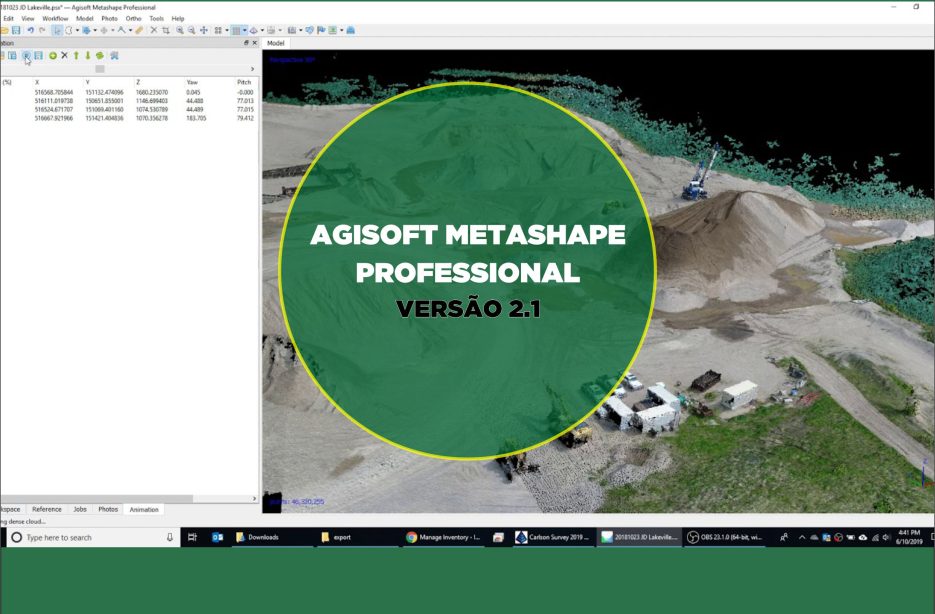
Task: Toggle Show Markers flag icon
Action: (321, 30)
